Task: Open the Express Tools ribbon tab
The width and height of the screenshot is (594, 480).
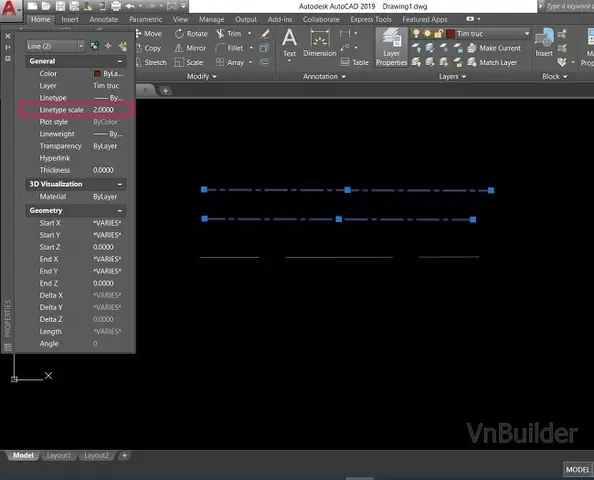Action: pyautogui.click(x=371, y=19)
